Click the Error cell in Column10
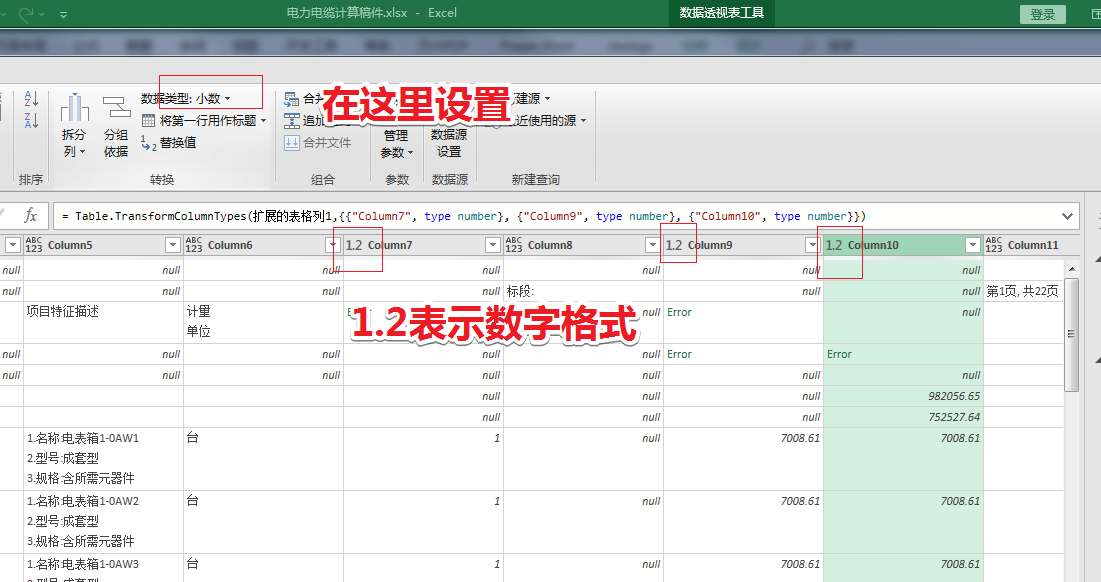 click(903, 354)
